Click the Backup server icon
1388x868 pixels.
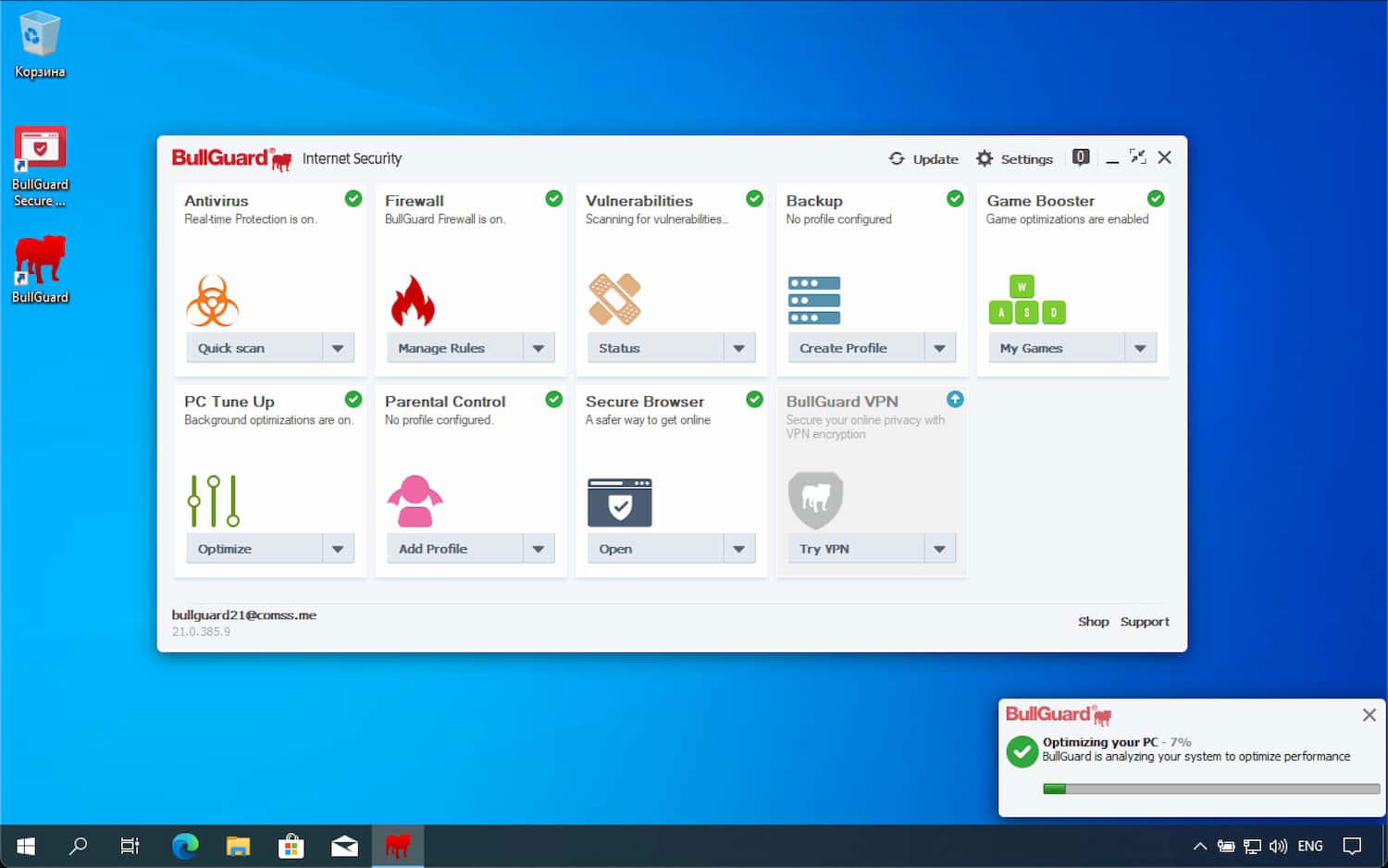(814, 299)
